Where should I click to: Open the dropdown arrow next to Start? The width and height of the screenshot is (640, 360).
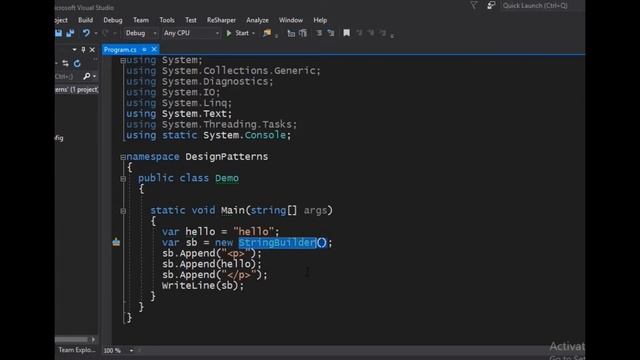click(253, 33)
